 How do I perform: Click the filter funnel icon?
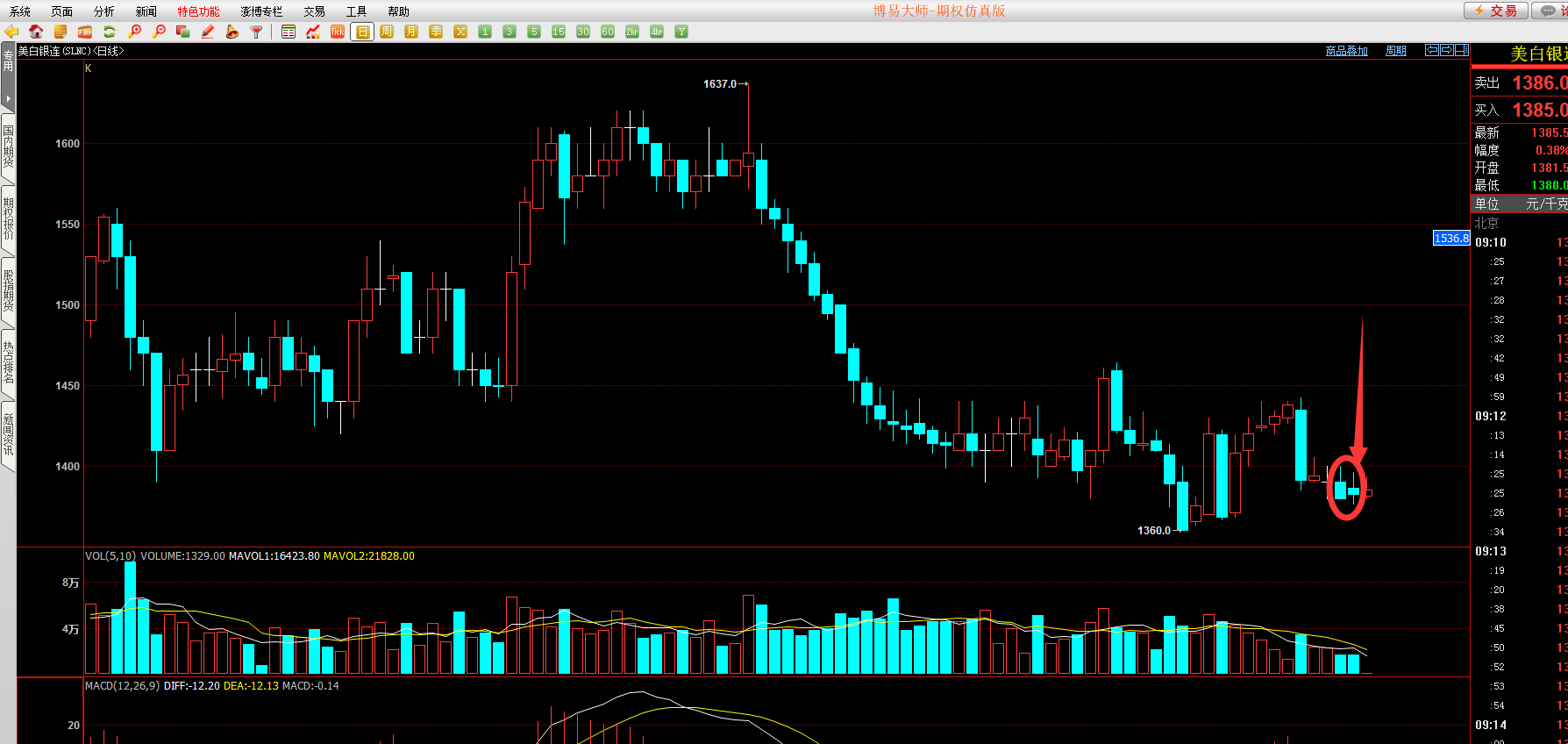click(257, 32)
